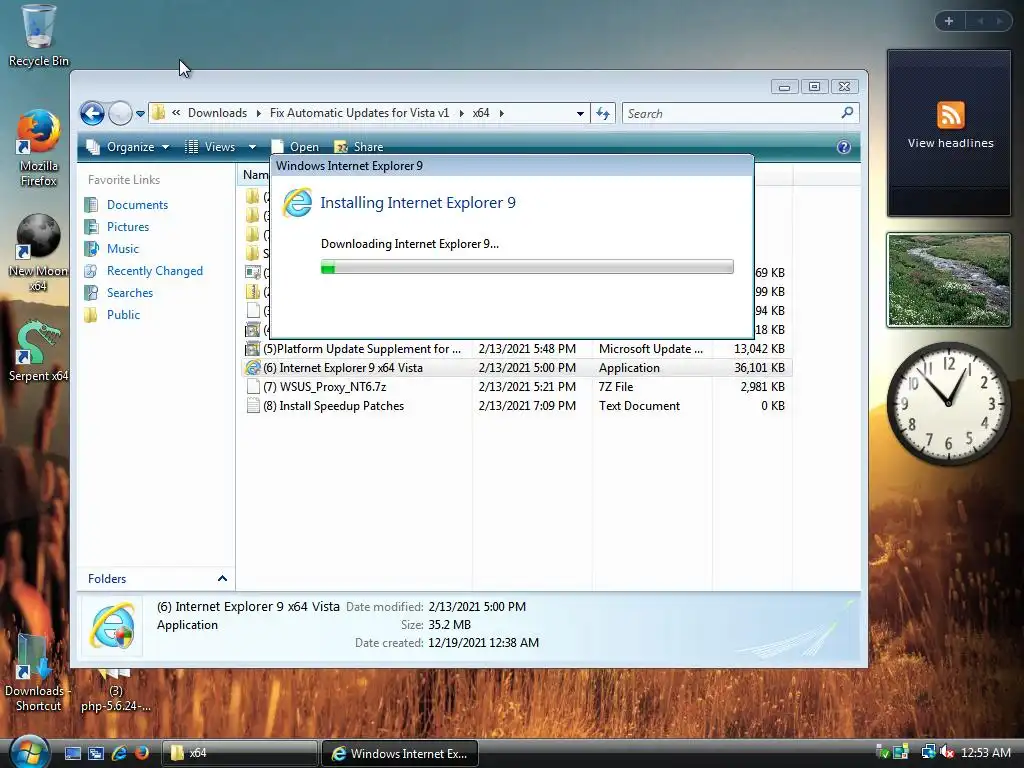
Task: Click the 36,101 KB size cell
Action: point(759,368)
